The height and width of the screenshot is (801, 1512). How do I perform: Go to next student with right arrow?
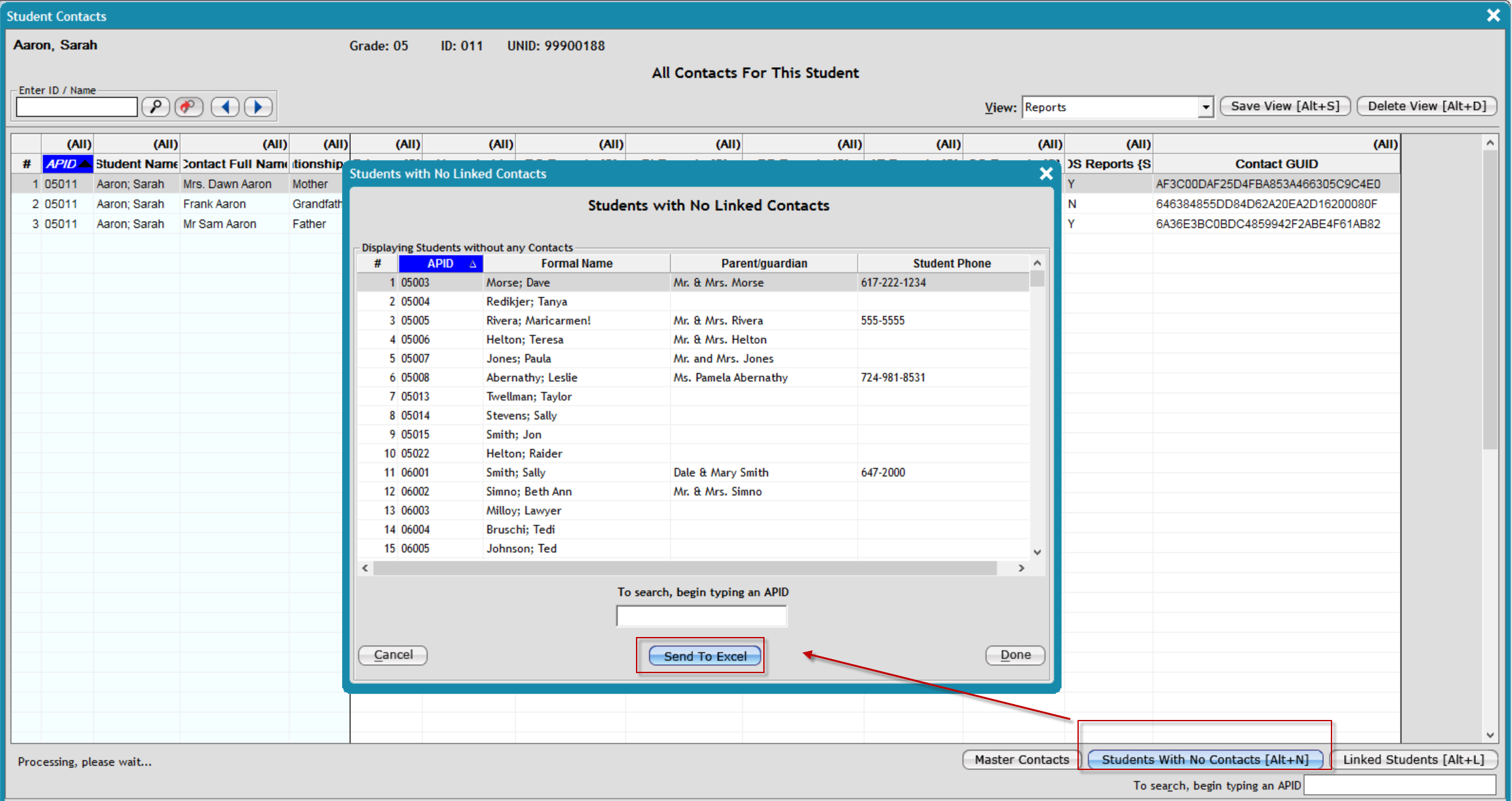[258, 106]
